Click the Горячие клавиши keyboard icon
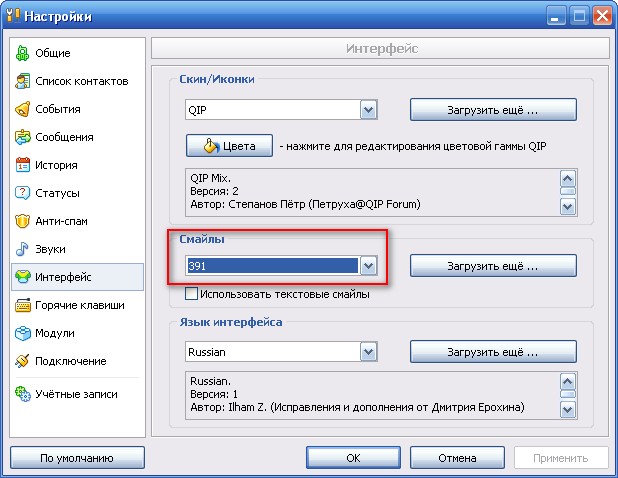 tap(22, 305)
